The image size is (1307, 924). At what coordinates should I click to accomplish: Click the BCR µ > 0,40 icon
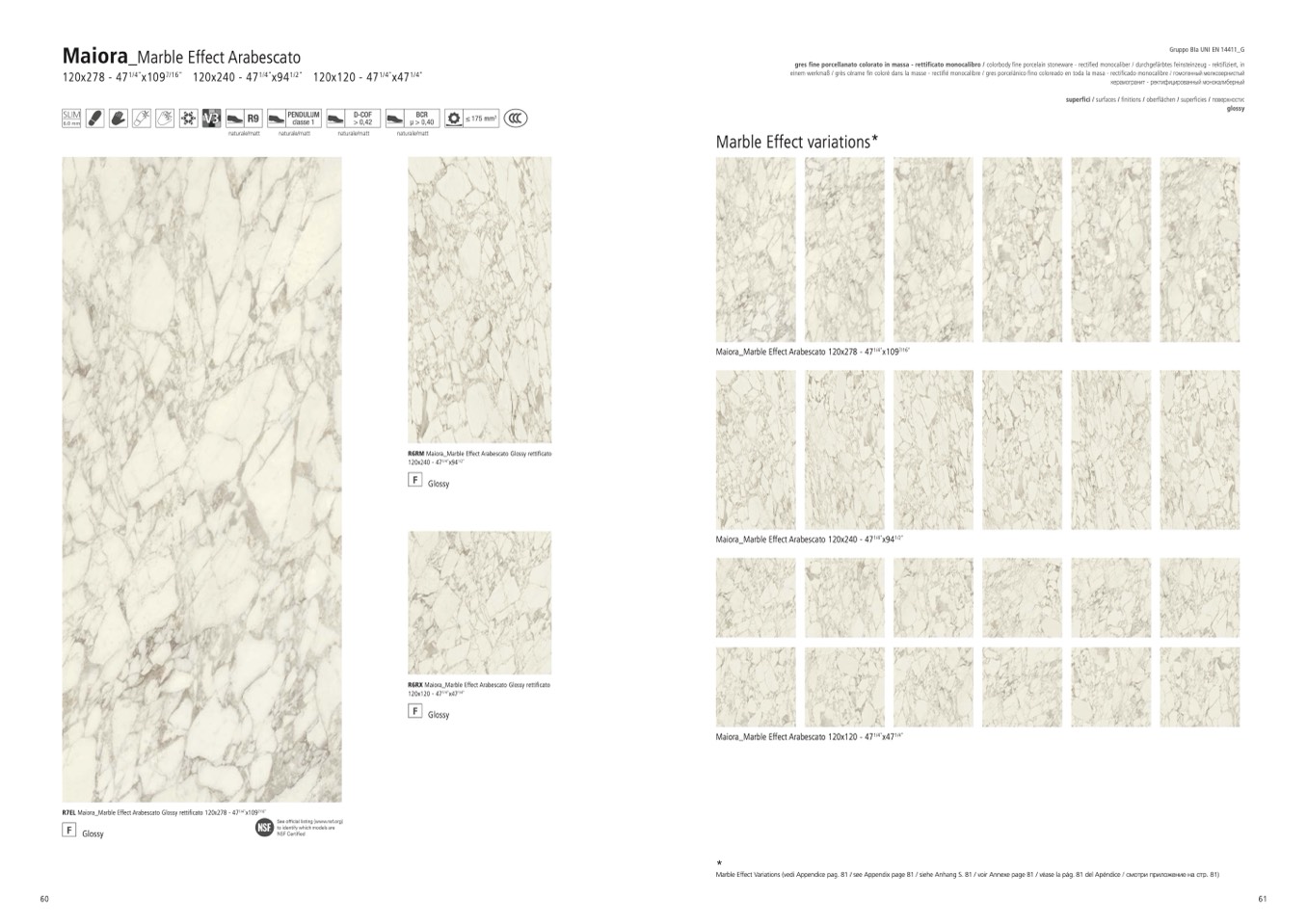pos(413,119)
